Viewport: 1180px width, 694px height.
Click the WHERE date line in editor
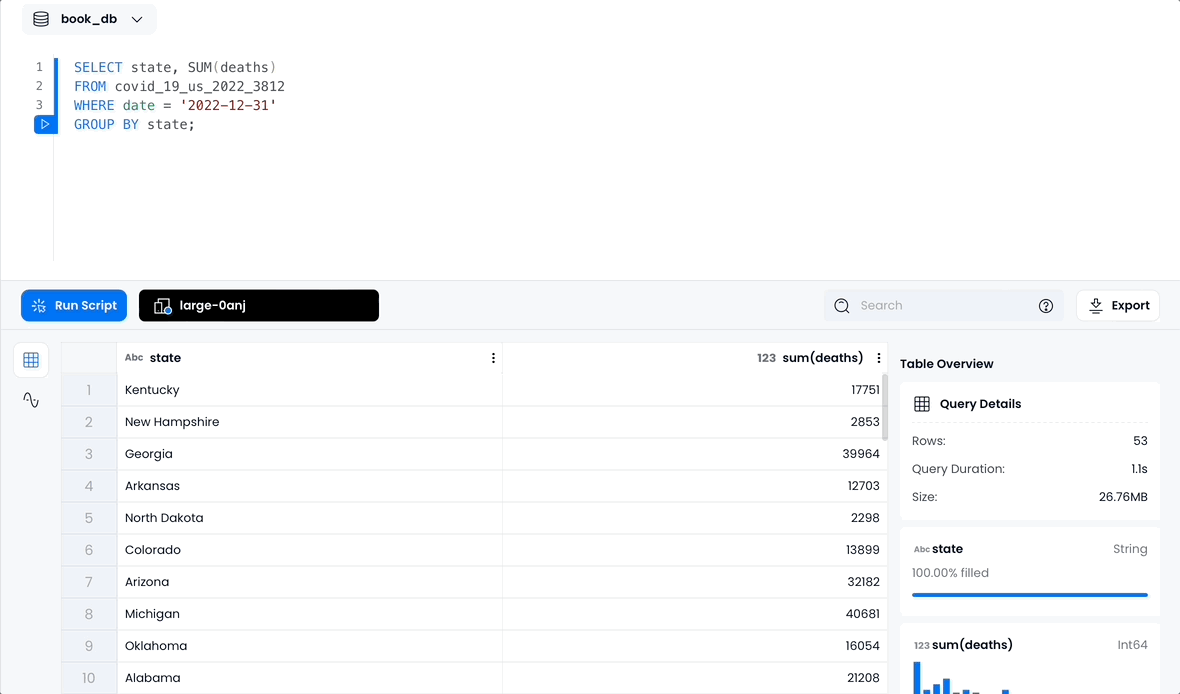(175, 105)
